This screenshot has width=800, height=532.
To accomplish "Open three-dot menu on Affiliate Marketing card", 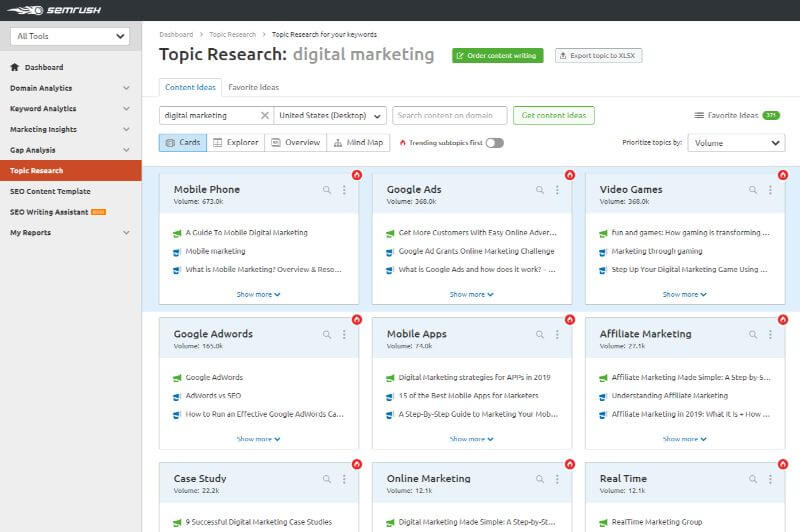I will (770, 335).
